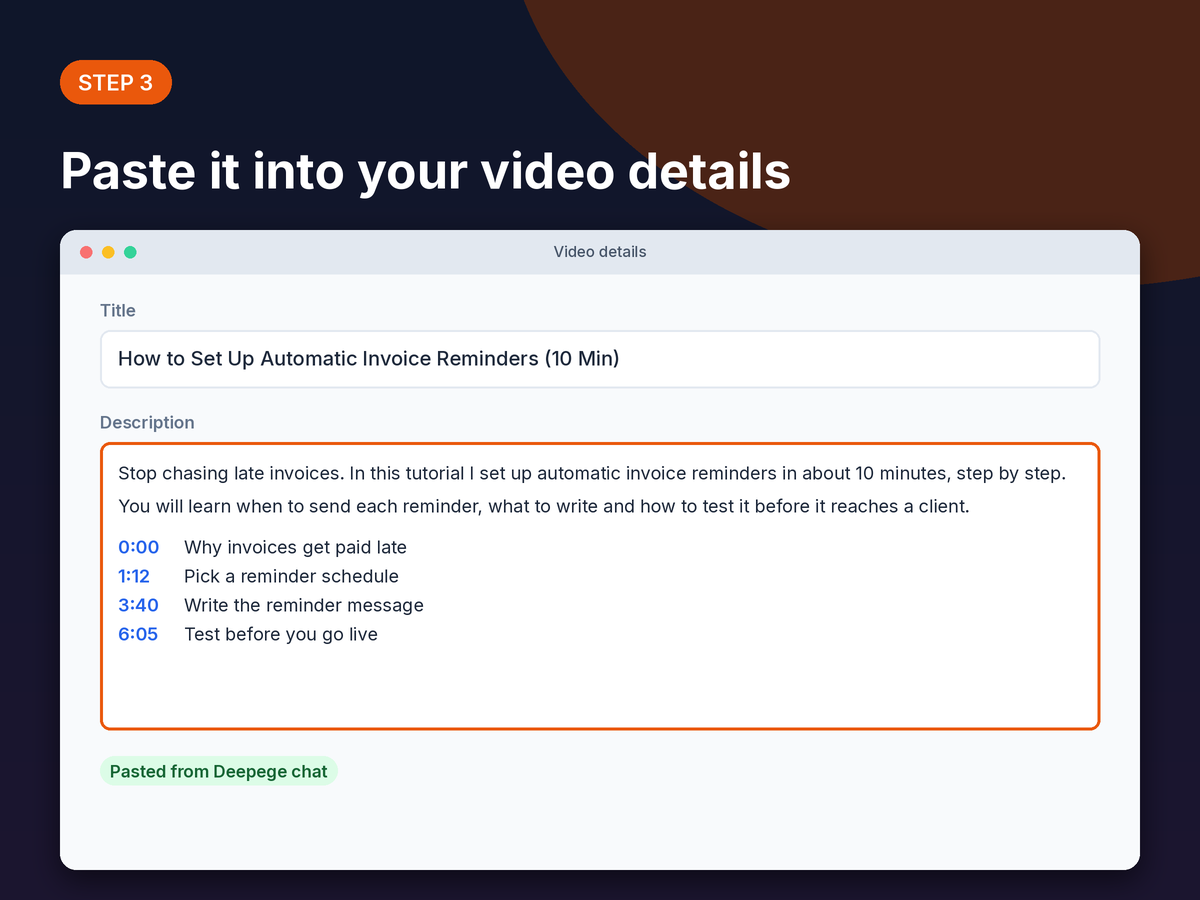Select the 'Test before you go live' chapter text
1200x900 pixels.
click(281, 634)
